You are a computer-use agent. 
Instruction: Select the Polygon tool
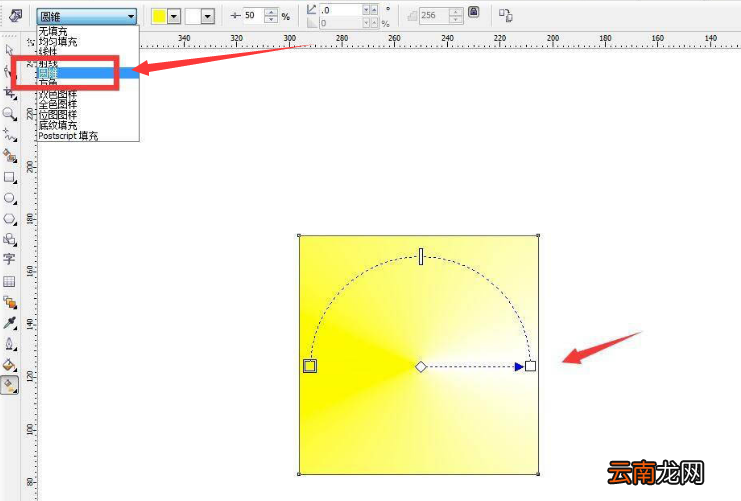[x=9, y=219]
